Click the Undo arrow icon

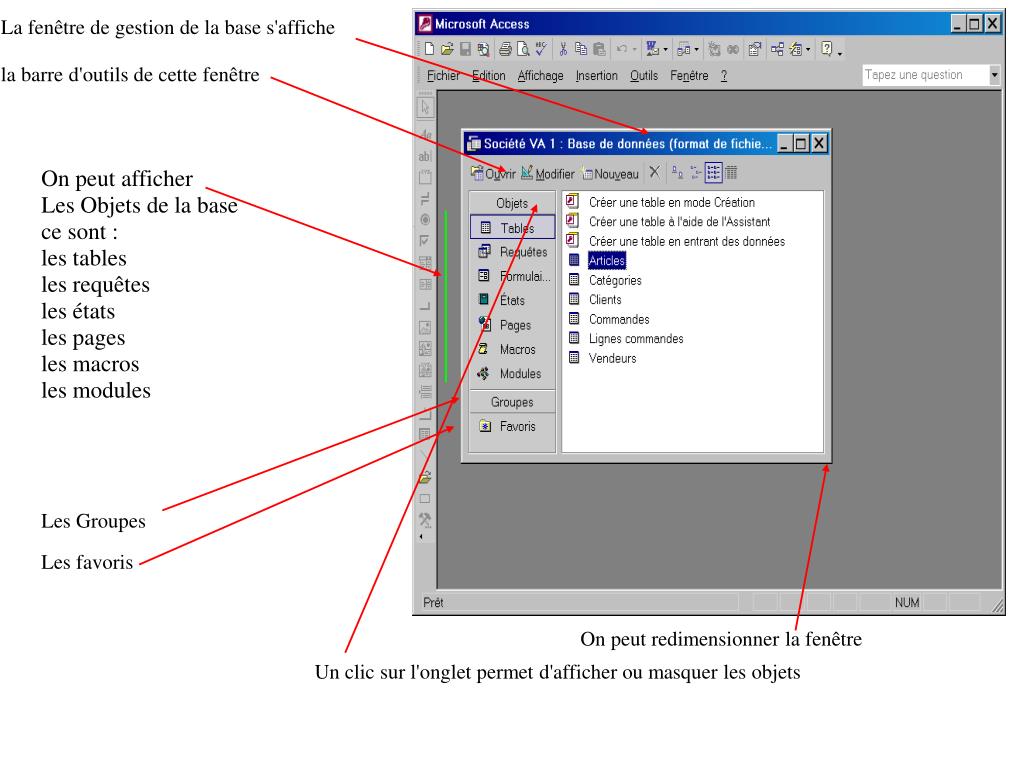point(622,48)
